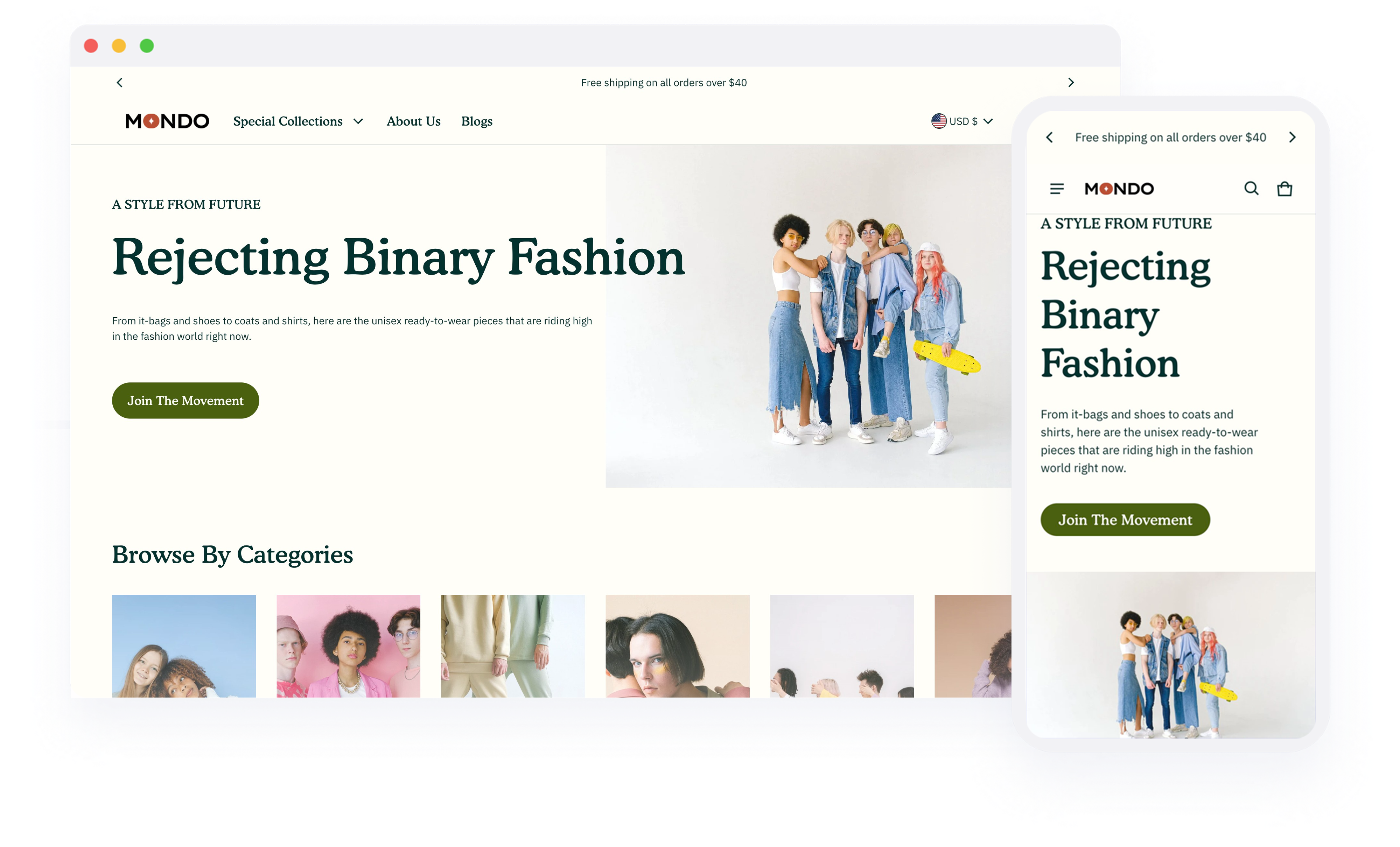Tap mobile Join The Movement button
Viewport: 1400px width, 847px height.
coord(1125,519)
